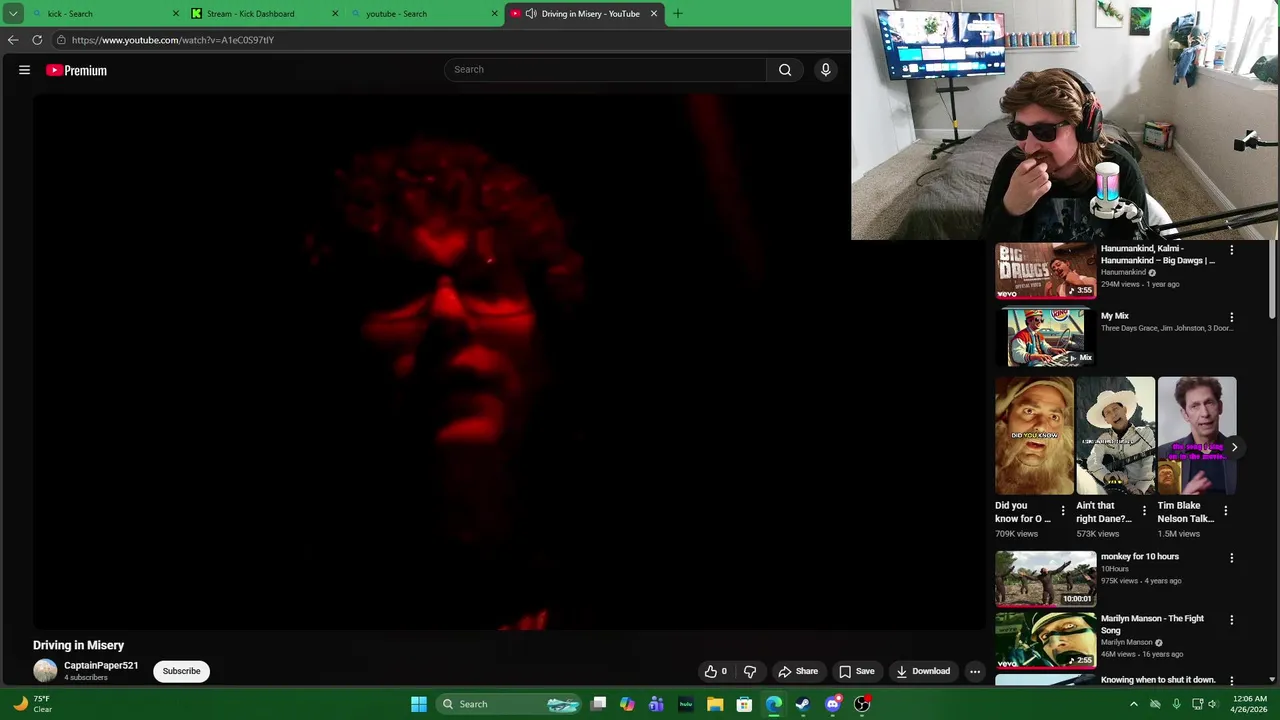
Task: Open 'Knowing when to shut it down.' video
Action: [x=1158, y=680]
